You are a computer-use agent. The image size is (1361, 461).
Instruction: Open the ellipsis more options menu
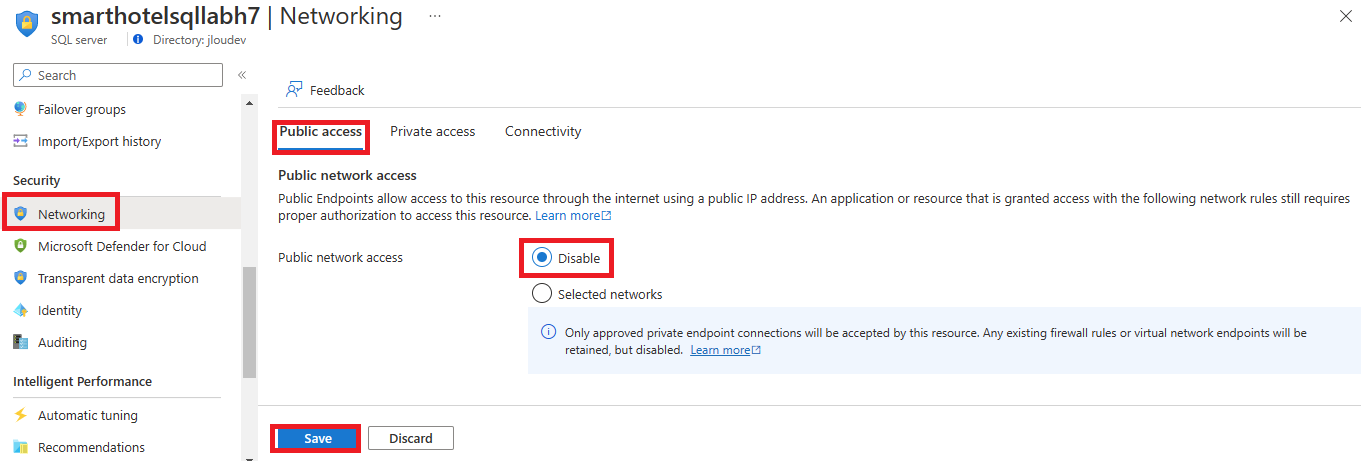point(435,17)
